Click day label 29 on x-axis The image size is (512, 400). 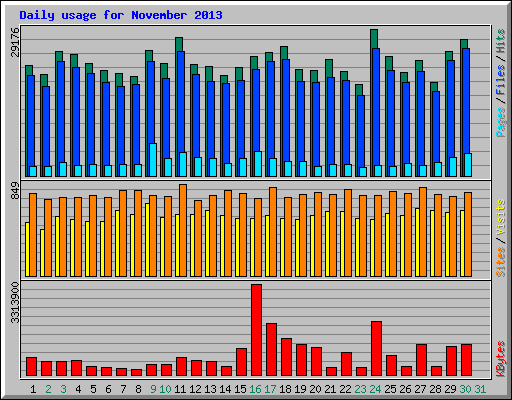point(450,389)
